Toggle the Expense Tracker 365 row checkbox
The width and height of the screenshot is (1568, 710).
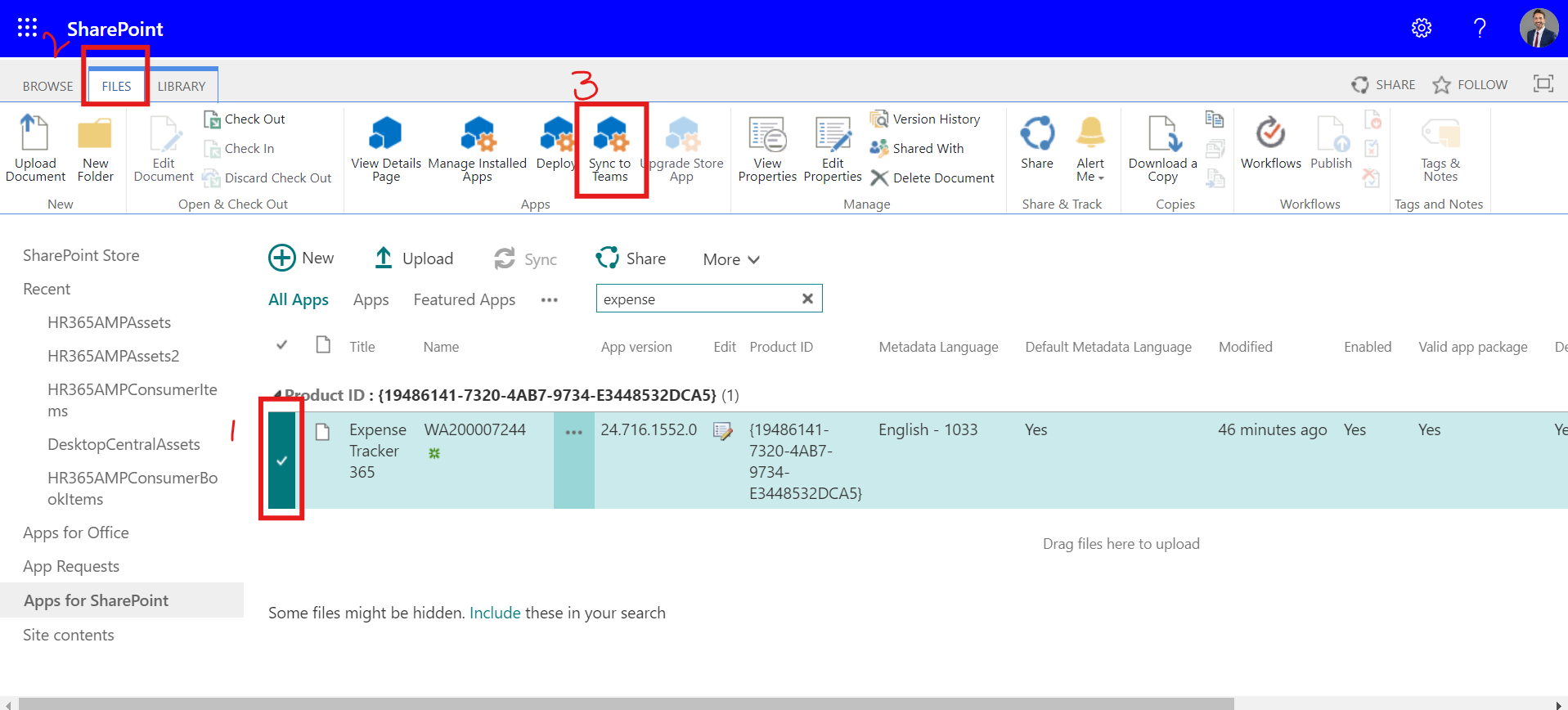point(281,460)
